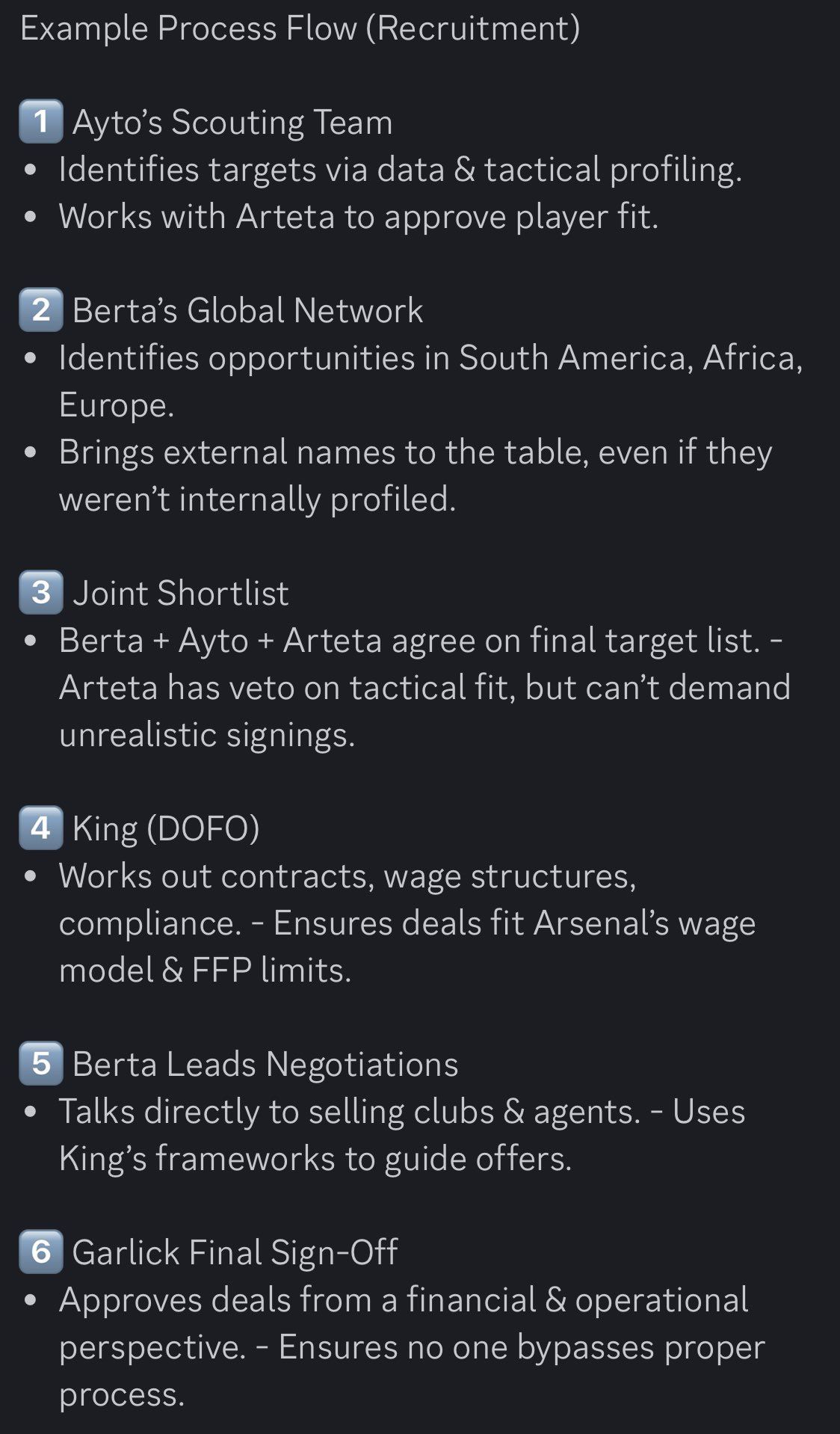Image resolution: width=840 pixels, height=1434 pixels.
Task: Click the 'Ayto's Scouting Team' heading
Action: pos(232,123)
